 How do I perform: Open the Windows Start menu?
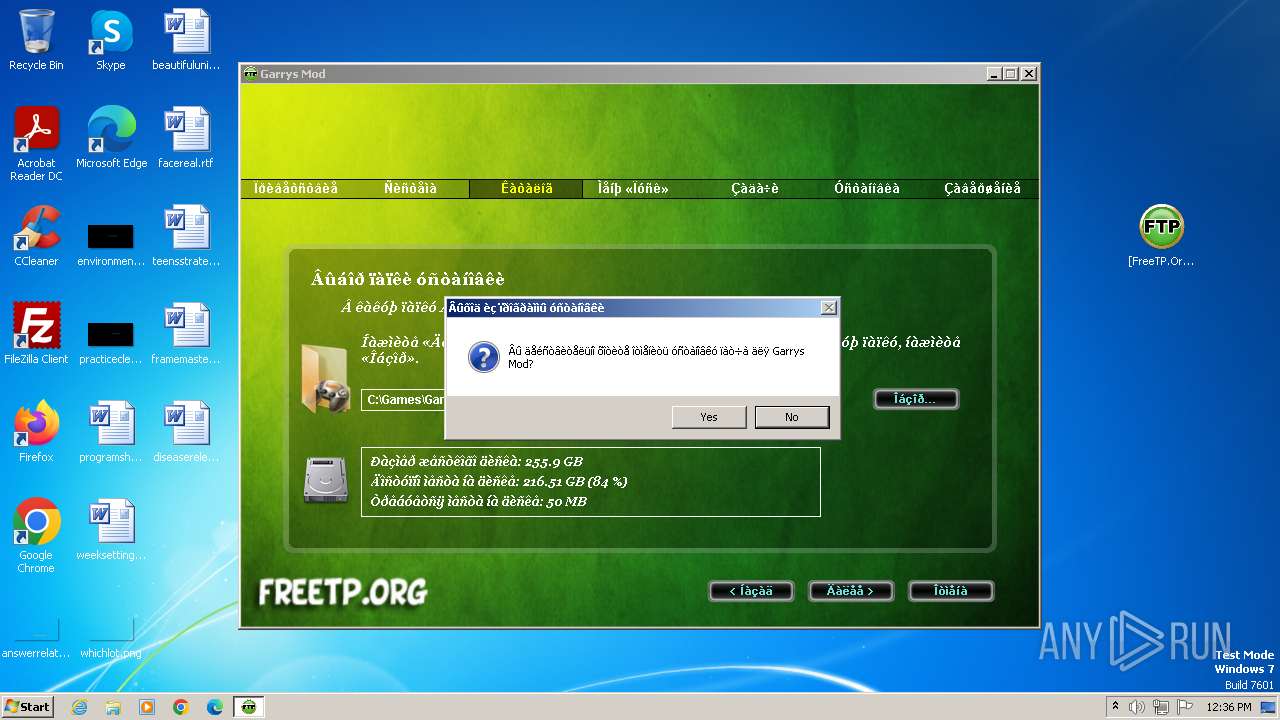27,707
